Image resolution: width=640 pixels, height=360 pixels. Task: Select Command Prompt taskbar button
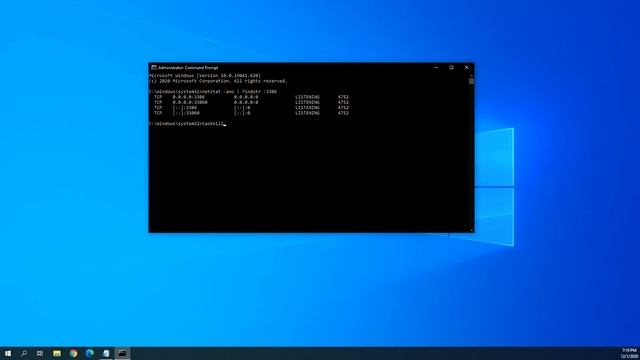coord(122,353)
